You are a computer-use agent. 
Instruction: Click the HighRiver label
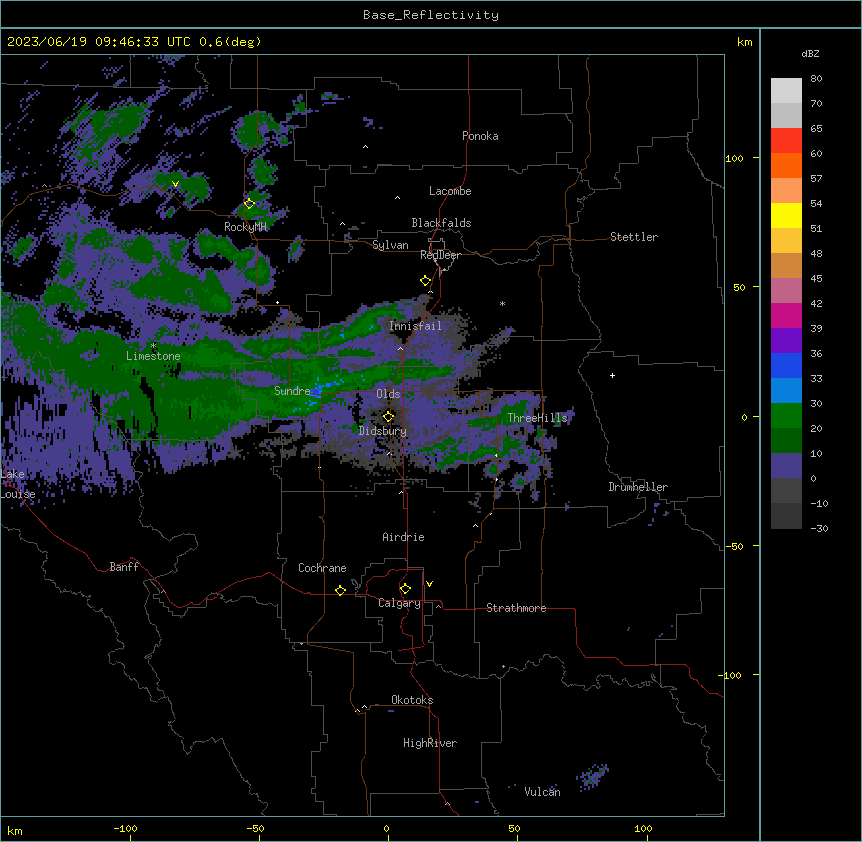click(429, 743)
